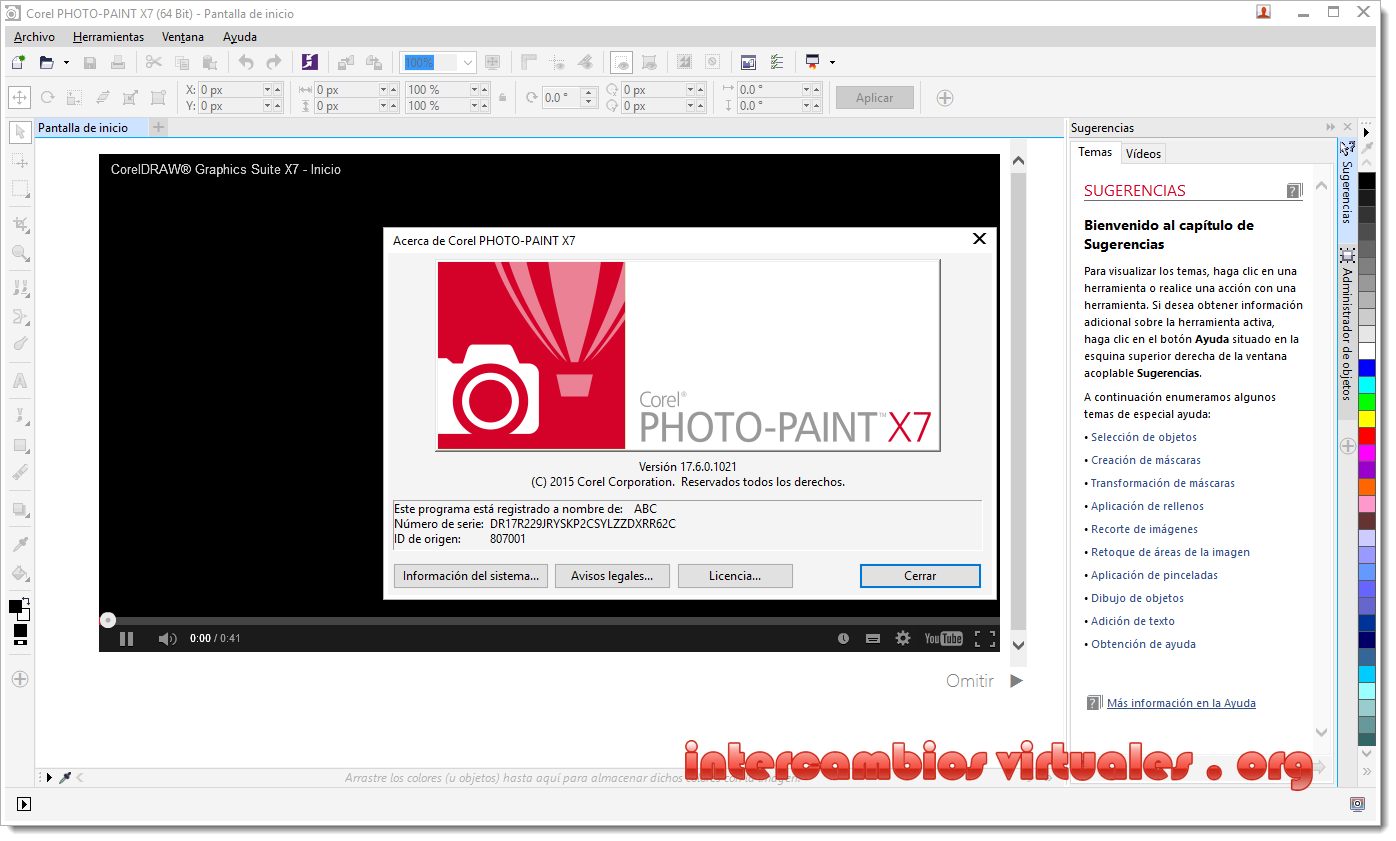1396x841 pixels.
Task: Click the Avisos legales button
Action: coord(612,576)
